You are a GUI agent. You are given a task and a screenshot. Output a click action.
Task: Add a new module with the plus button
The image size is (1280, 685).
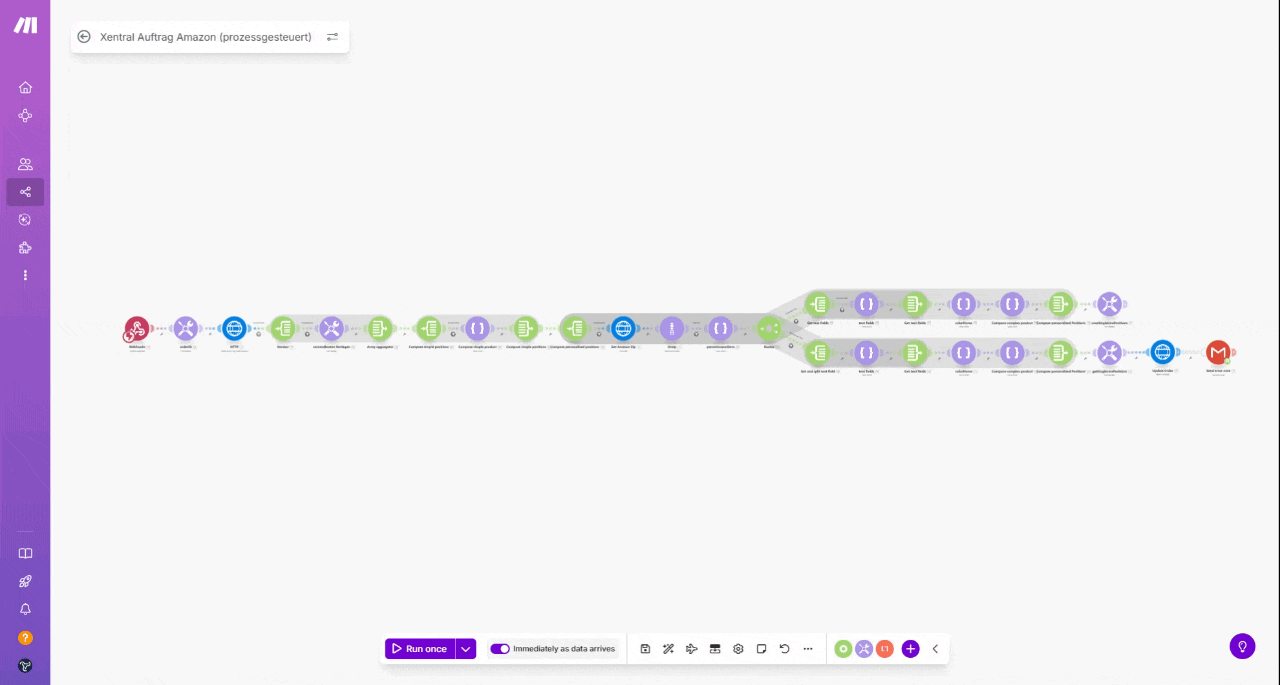[910, 648]
